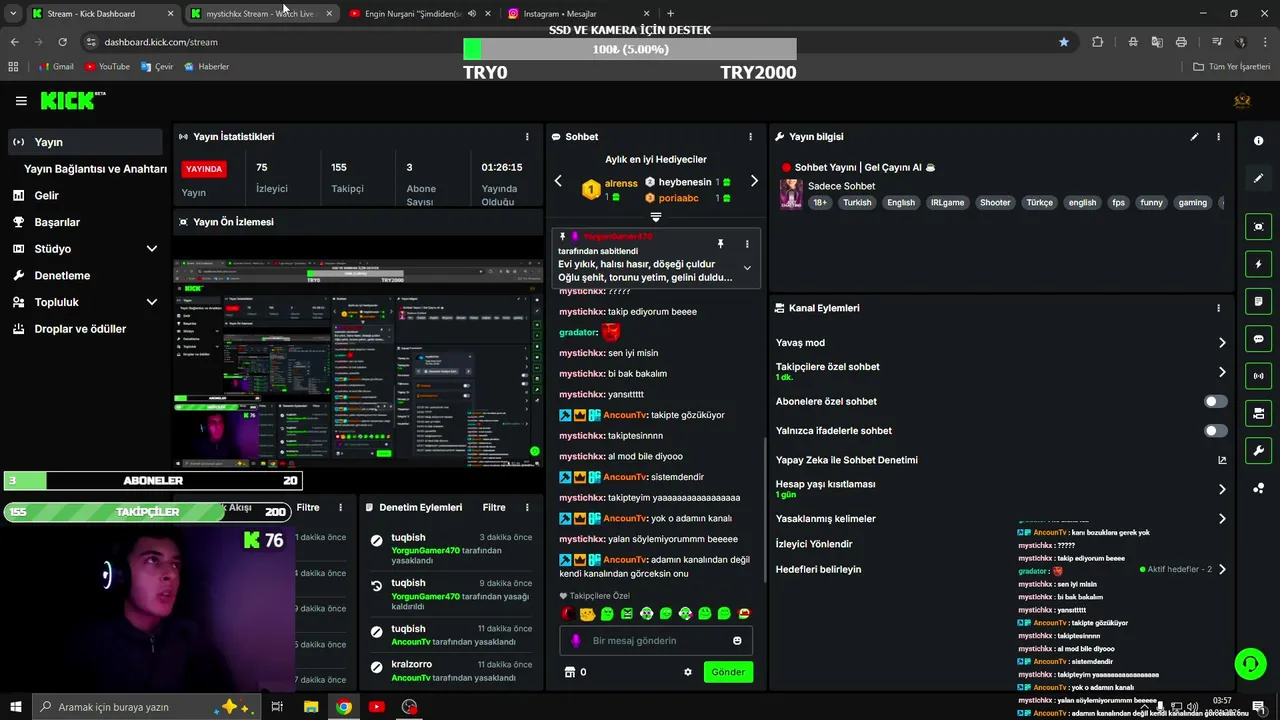
Task: Collapse the top gifters list handle
Action: (656, 217)
